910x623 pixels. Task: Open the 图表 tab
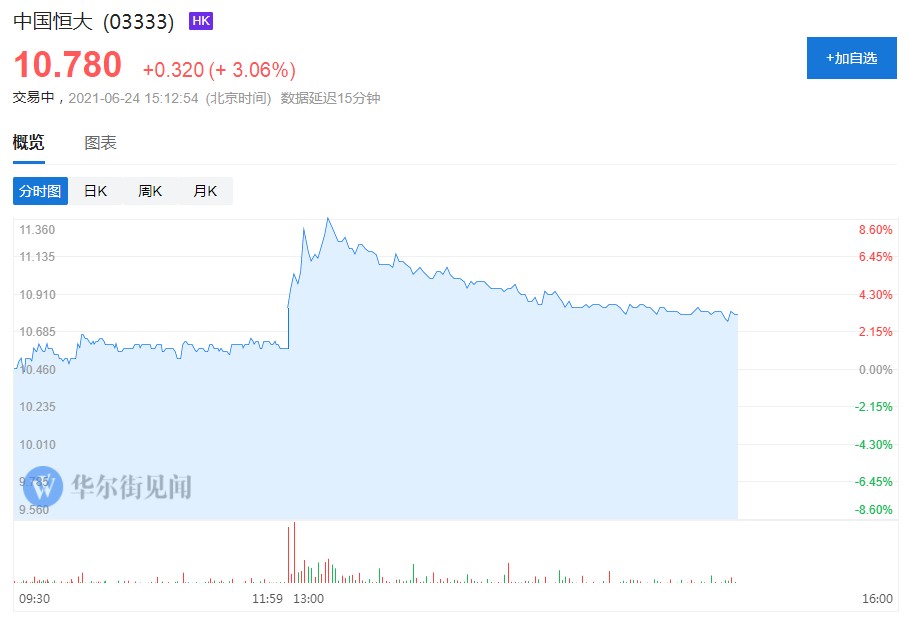[100, 143]
